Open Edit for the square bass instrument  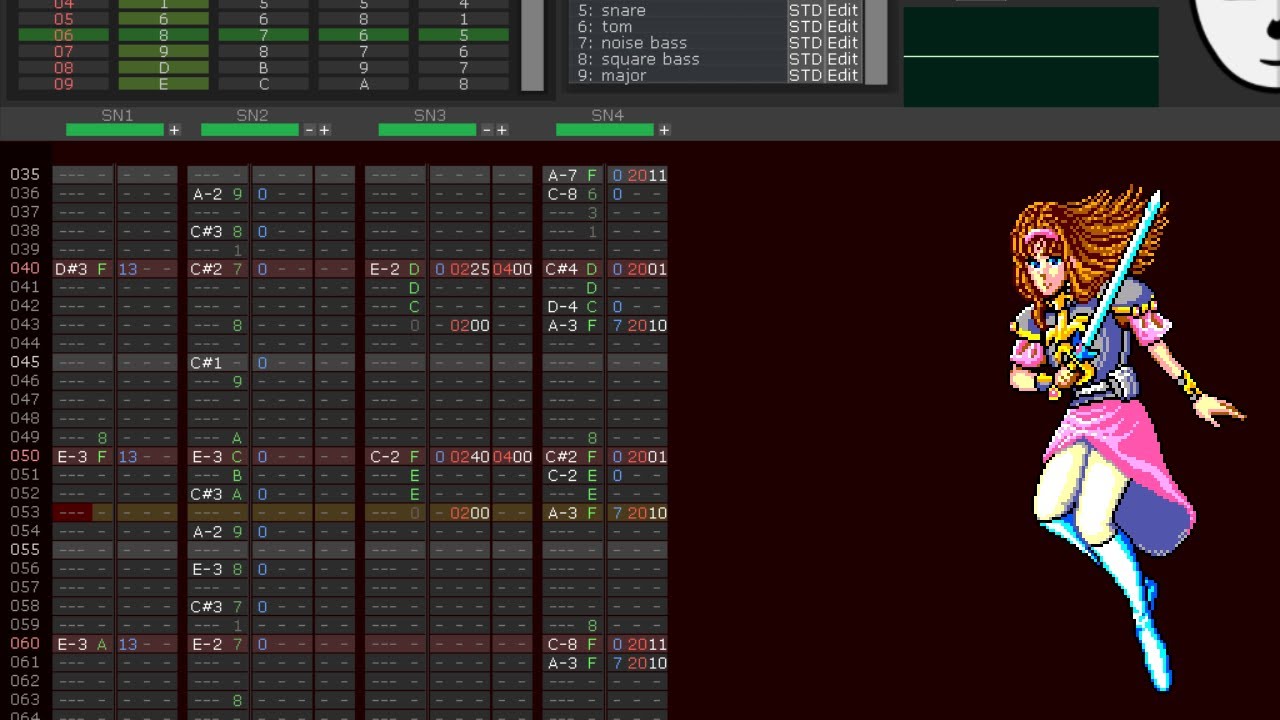tap(843, 59)
